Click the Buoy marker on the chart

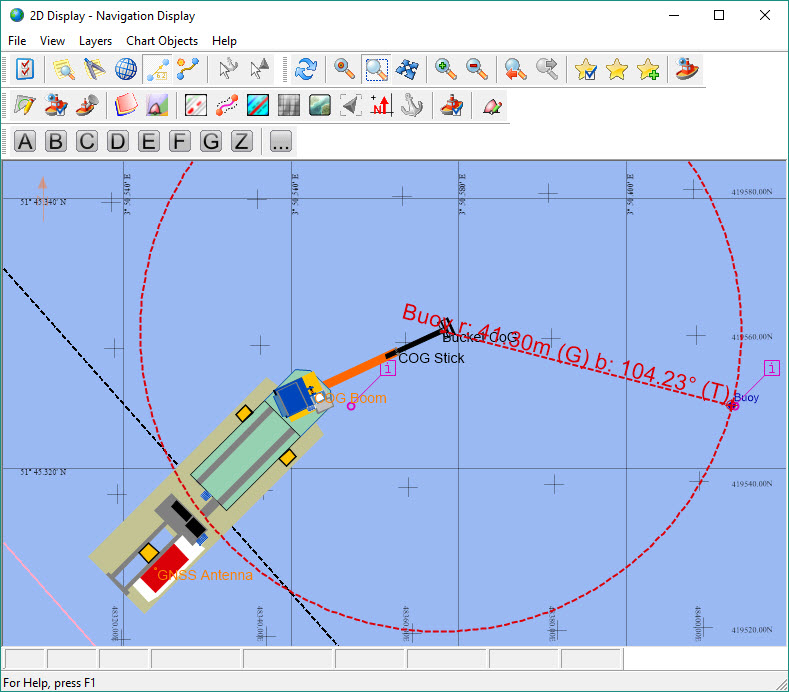733,405
